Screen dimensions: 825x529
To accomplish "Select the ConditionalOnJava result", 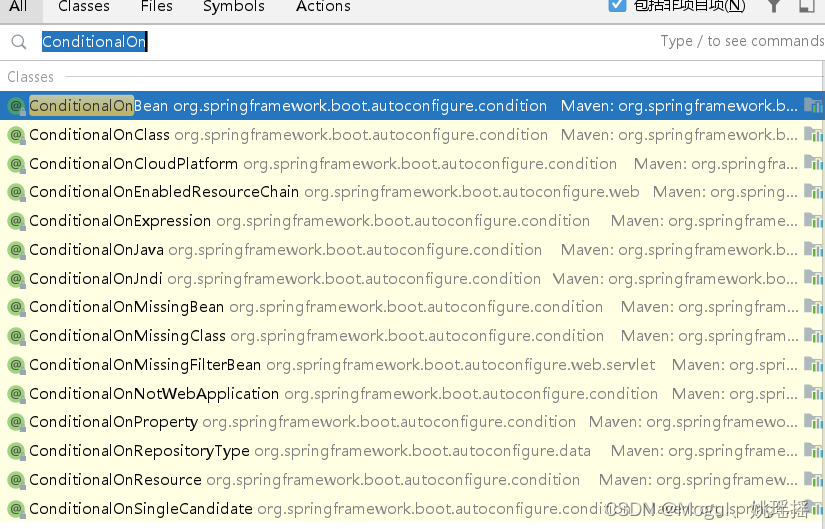I will [412, 249].
